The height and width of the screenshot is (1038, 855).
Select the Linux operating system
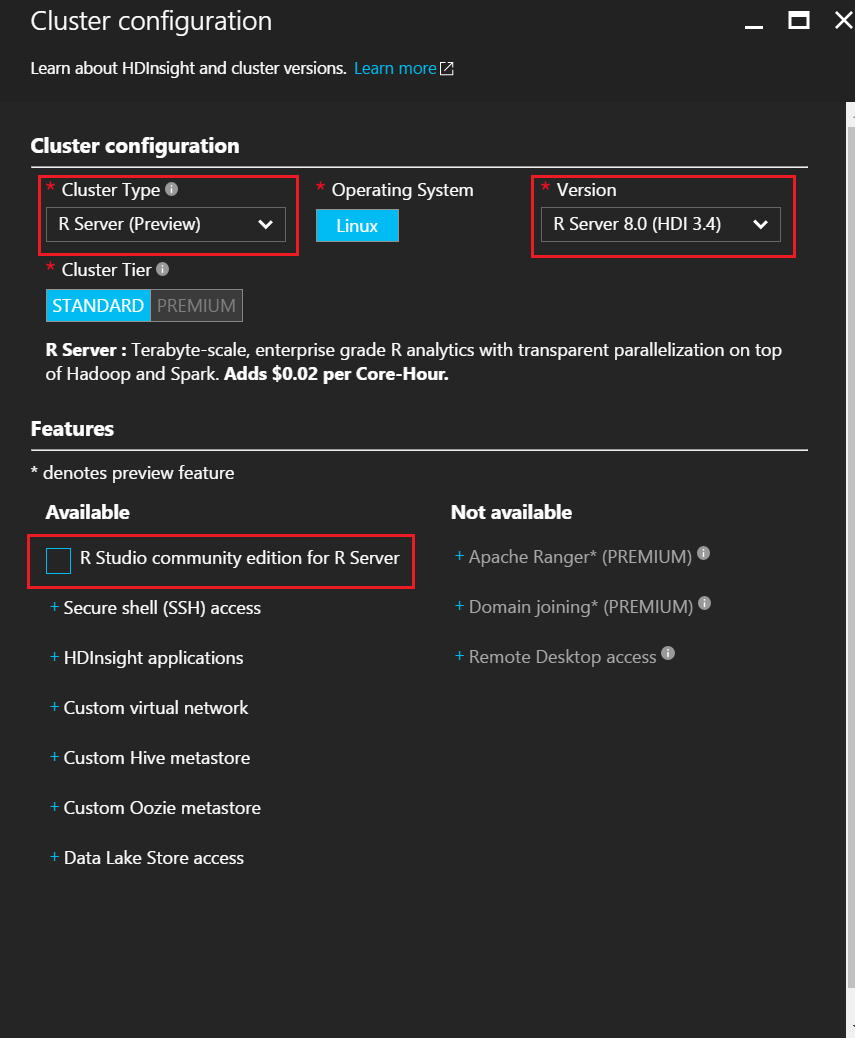[x=357, y=226]
